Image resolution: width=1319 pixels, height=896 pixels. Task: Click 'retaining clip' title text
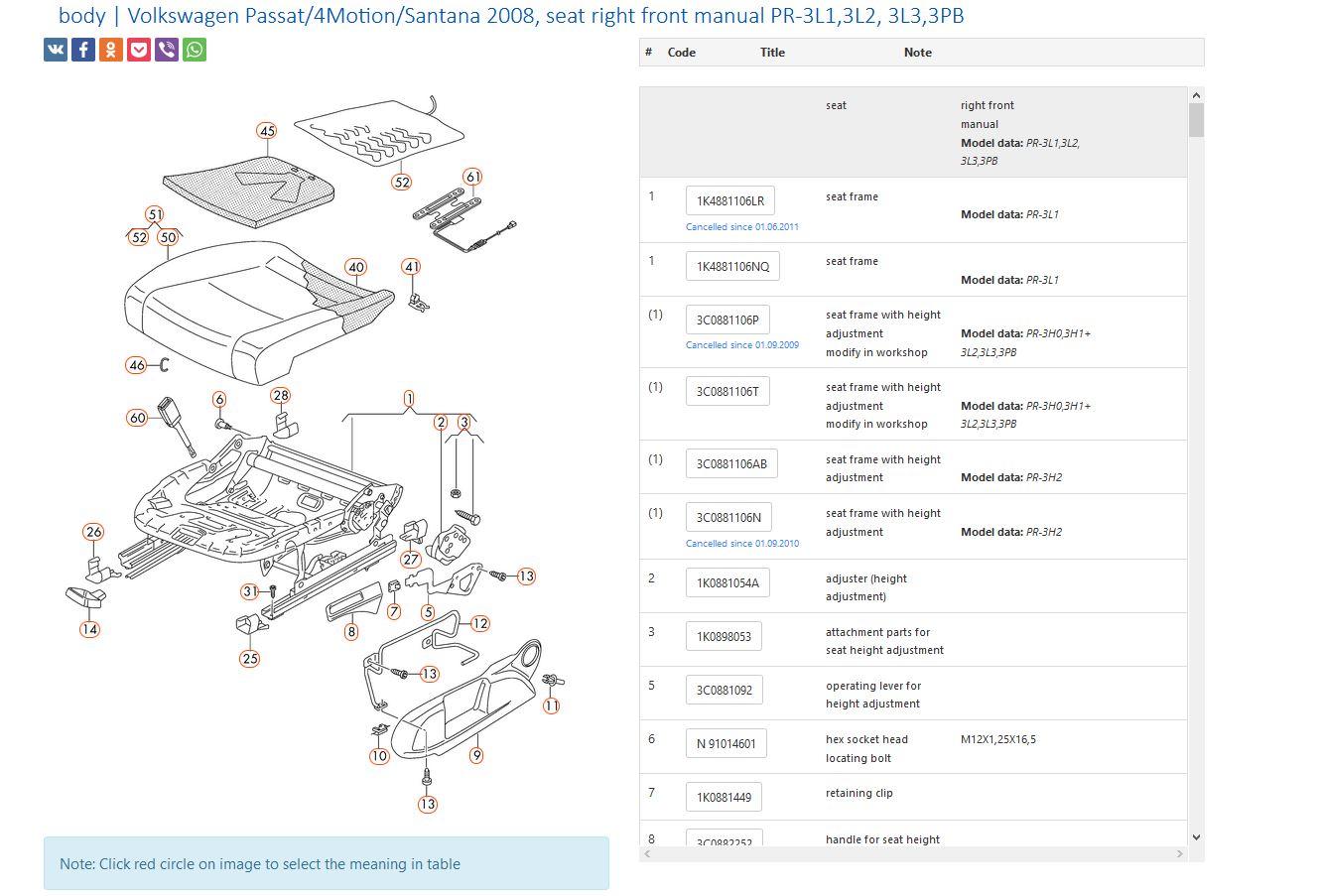click(858, 793)
